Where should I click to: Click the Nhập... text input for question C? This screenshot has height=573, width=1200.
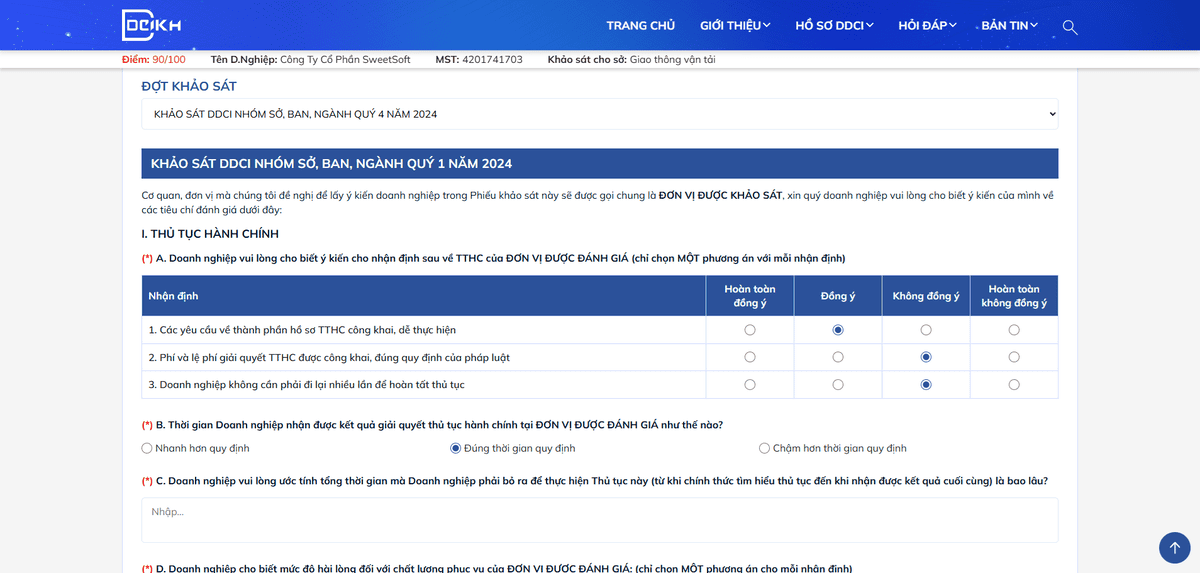point(600,520)
